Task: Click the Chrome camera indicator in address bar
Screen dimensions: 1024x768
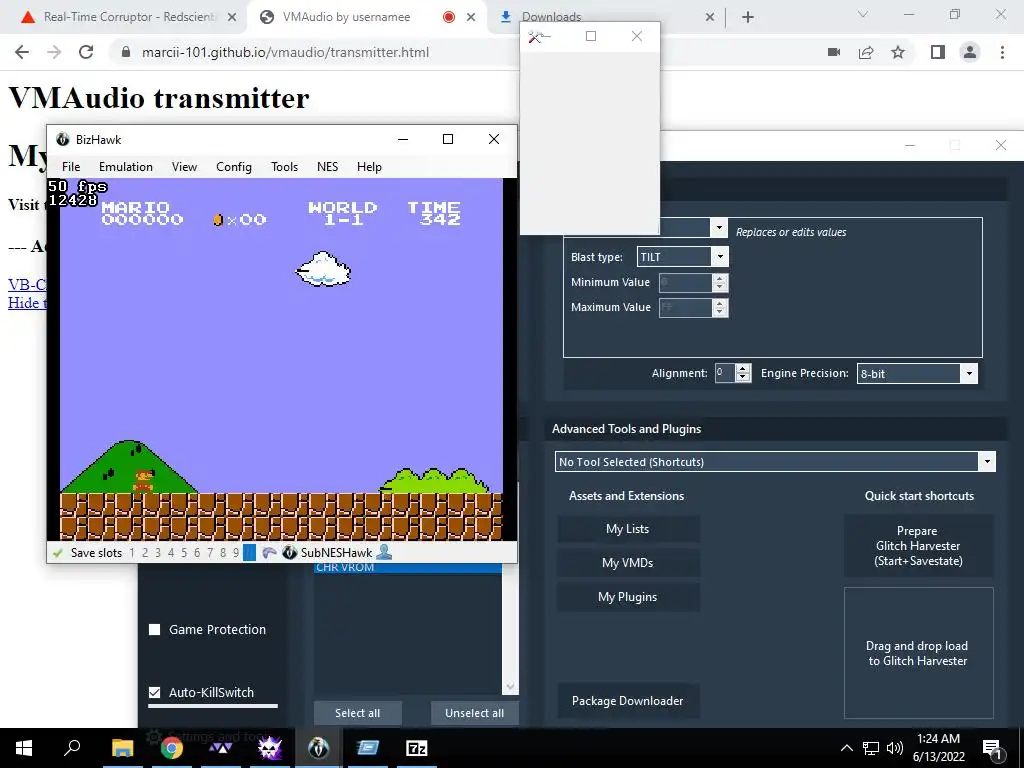Action: 834,52
